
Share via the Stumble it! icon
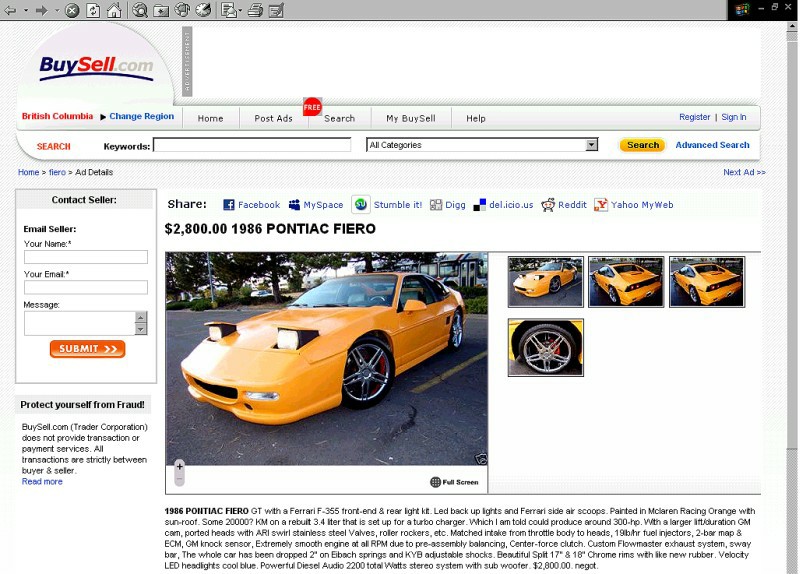[x=361, y=205]
